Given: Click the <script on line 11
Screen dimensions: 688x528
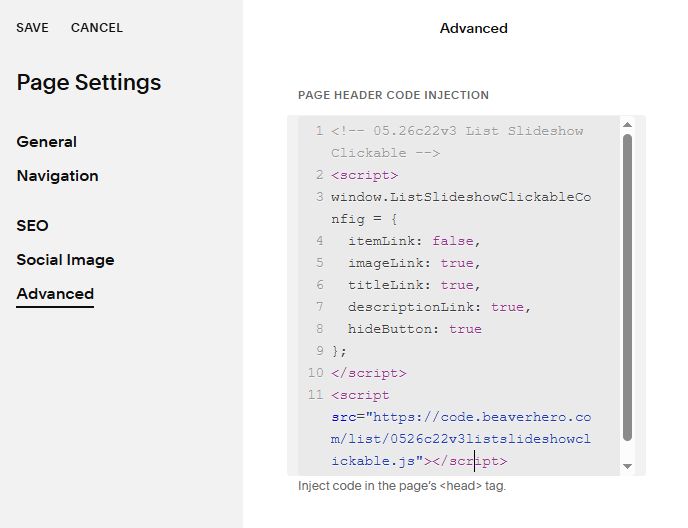Looking at the screenshot, I should (360, 395).
